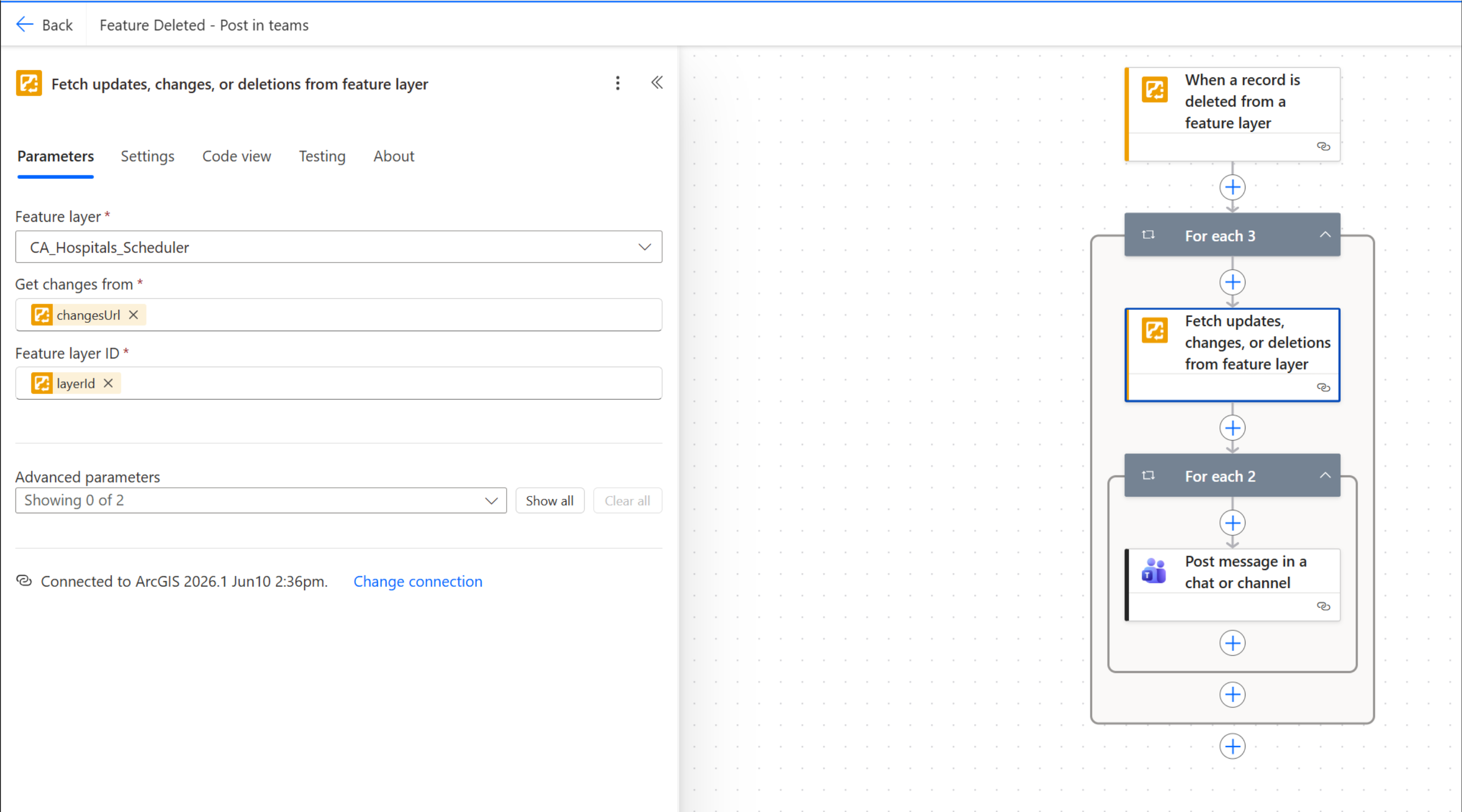The width and height of the screenshot is (1462, 812).
Task: Click ArcGIS icon on Fetch updates card
Action: (x=1154, y=331)
